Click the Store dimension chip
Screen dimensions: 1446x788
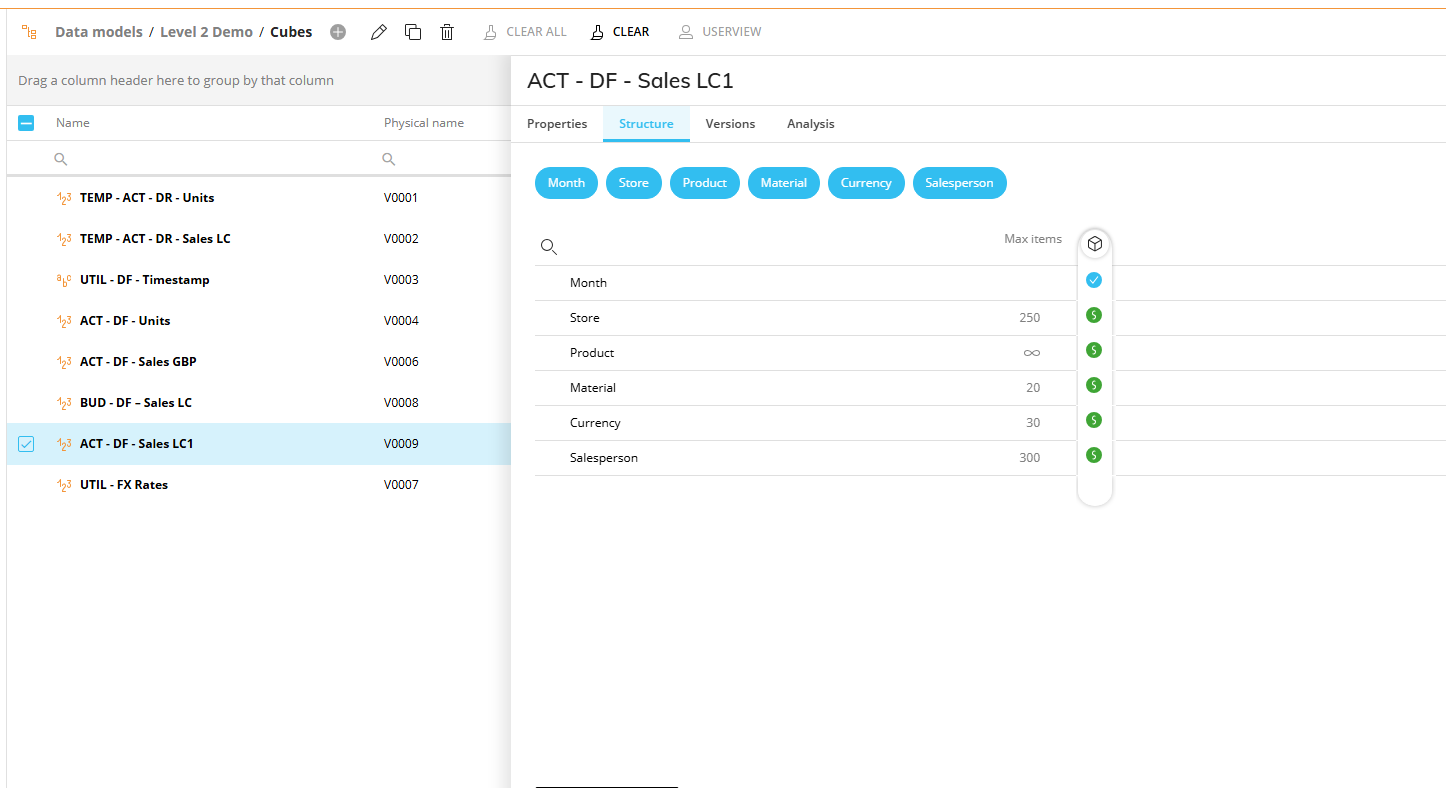tap(634, 183)
